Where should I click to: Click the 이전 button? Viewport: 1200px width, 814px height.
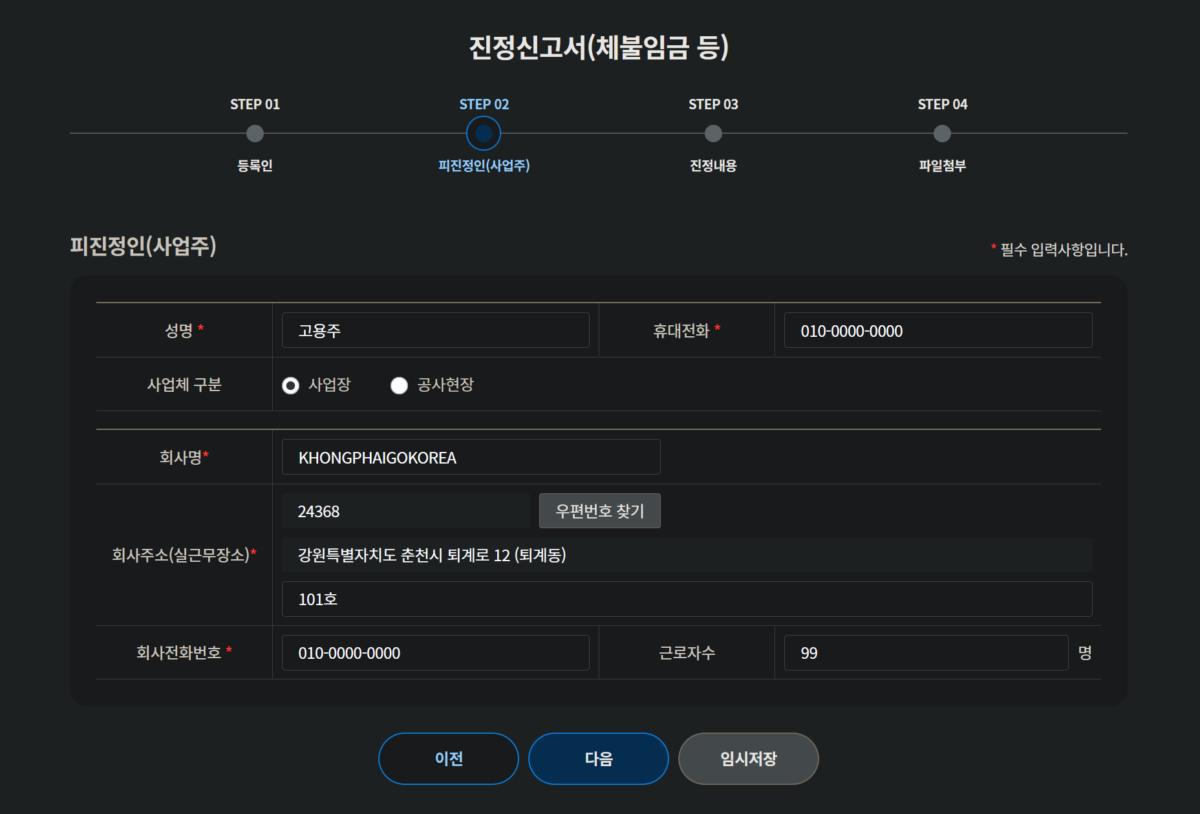pyautogui.click(x=448, y=758)
